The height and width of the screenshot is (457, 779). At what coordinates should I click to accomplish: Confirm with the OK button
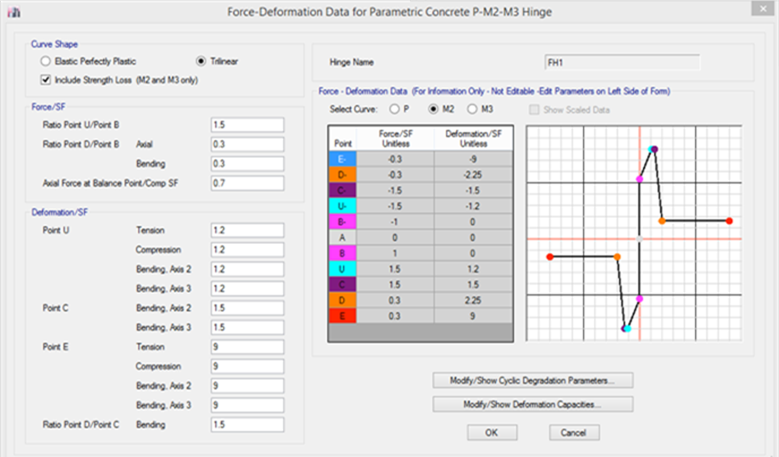tap(492, 433)
